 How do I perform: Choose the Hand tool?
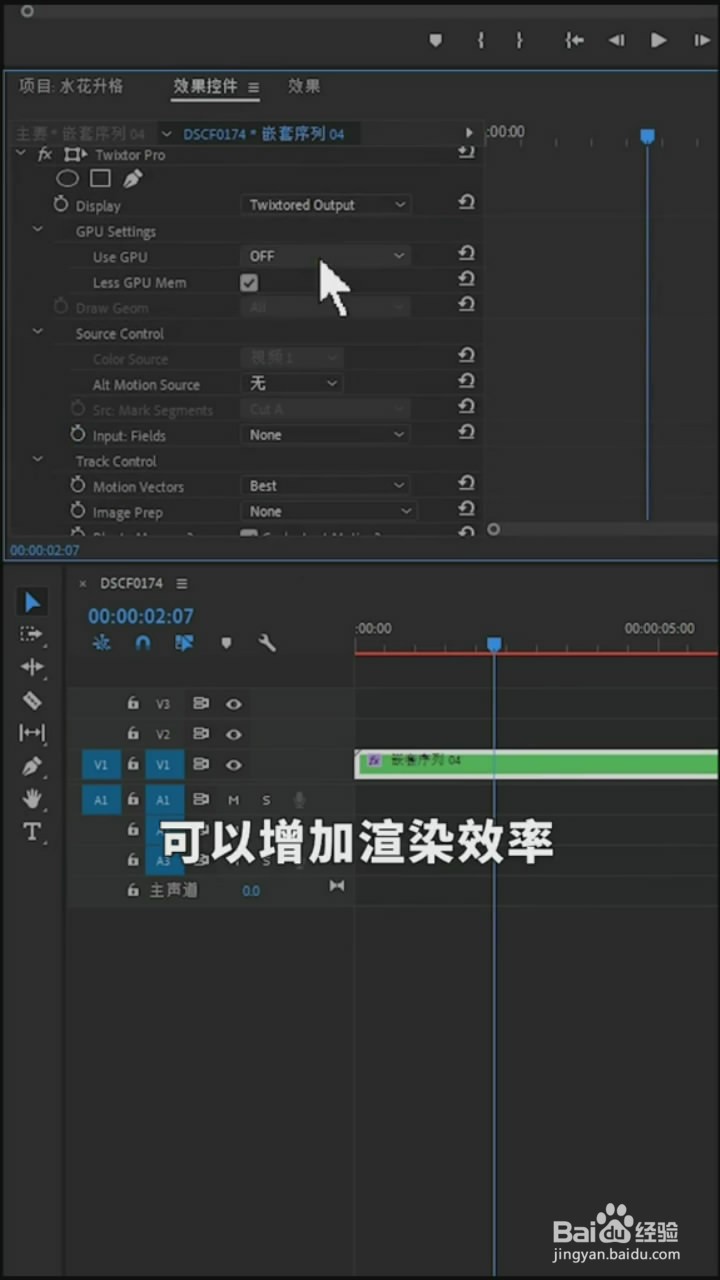click(32, 798)
